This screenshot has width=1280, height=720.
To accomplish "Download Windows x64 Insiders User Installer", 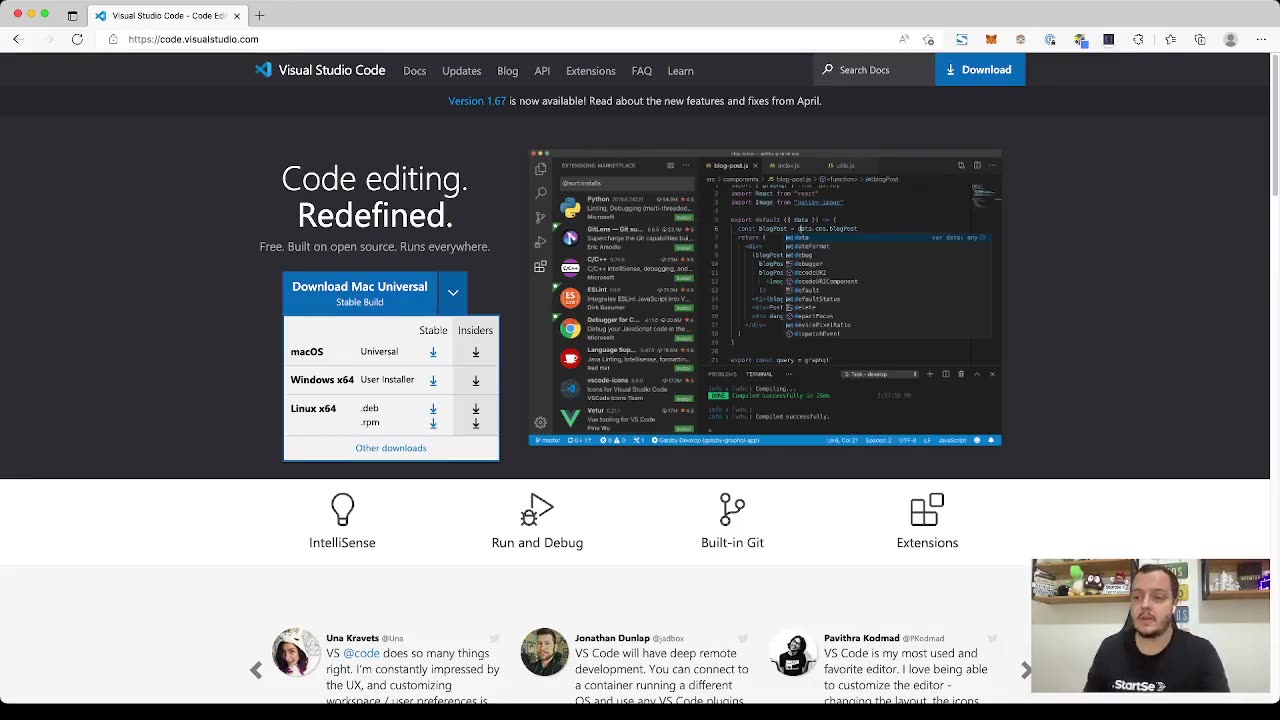I will pos(476,381).
